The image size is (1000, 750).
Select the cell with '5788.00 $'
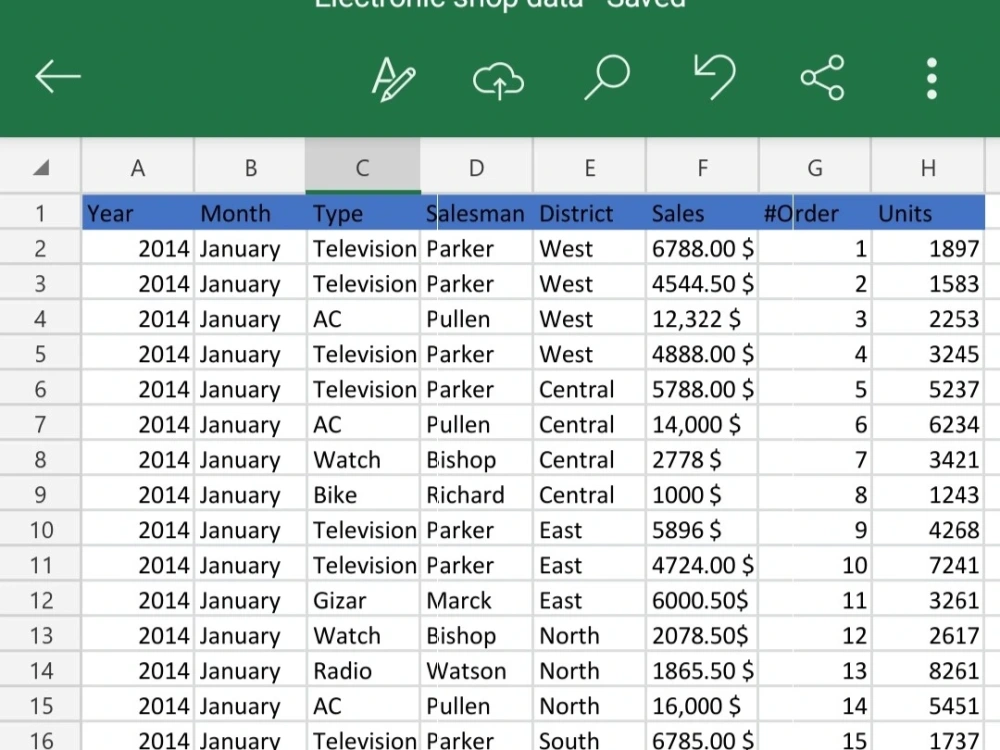click(702, 389)
